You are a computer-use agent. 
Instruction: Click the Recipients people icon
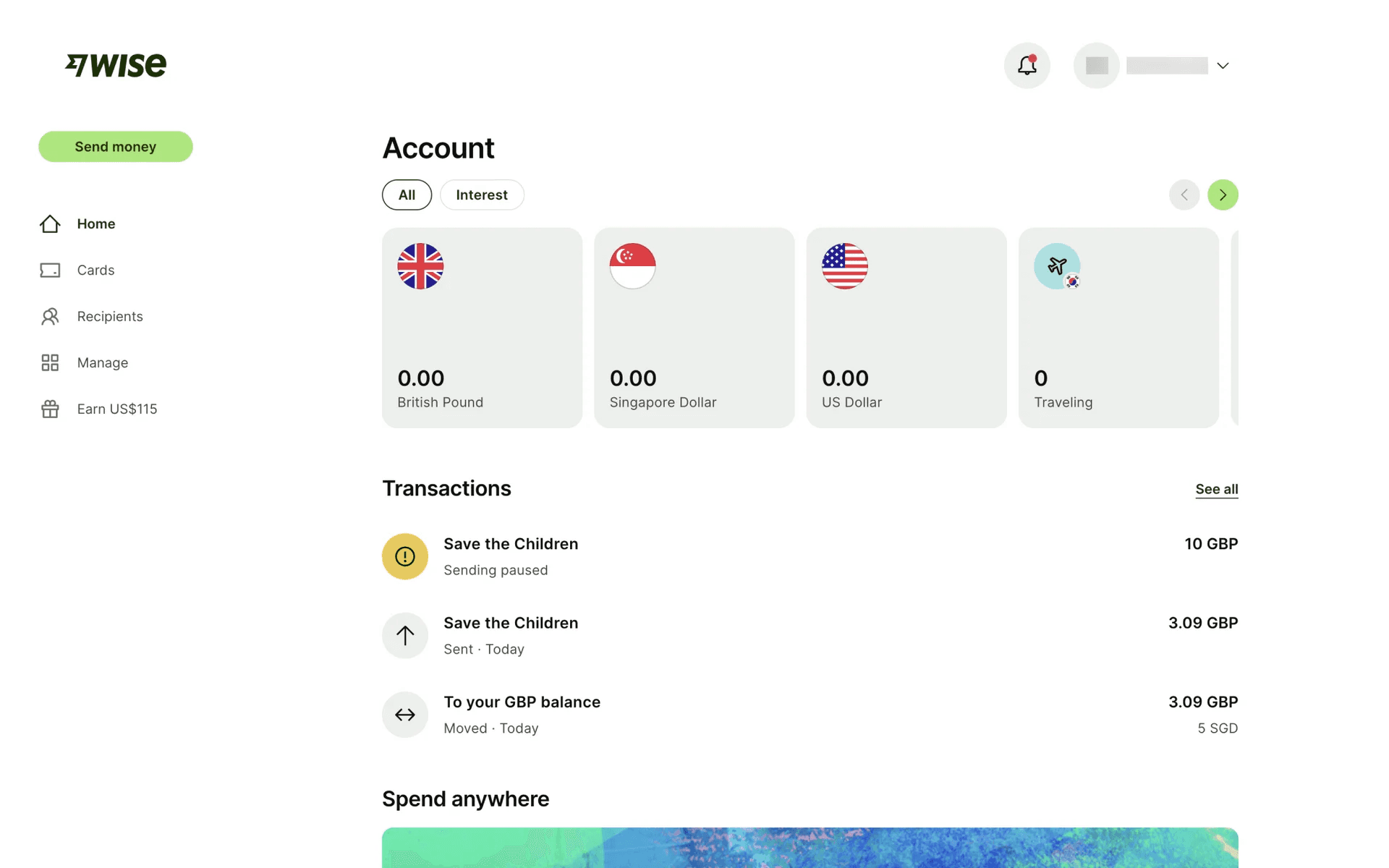pyautogui.click(x=50, y=316)
